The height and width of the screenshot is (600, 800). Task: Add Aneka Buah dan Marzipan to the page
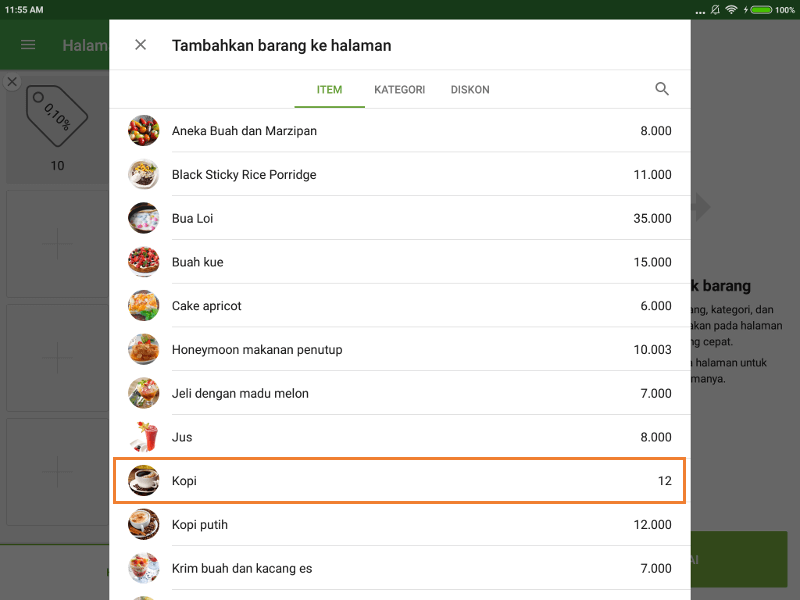tap(400, 130)
